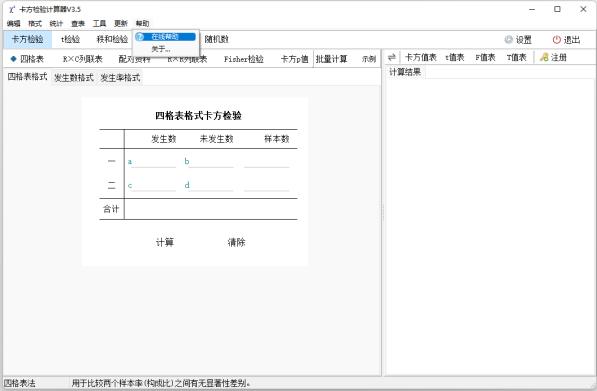Click the 计算 button
This screenshot has width=597, height=391.
[165, 242]
